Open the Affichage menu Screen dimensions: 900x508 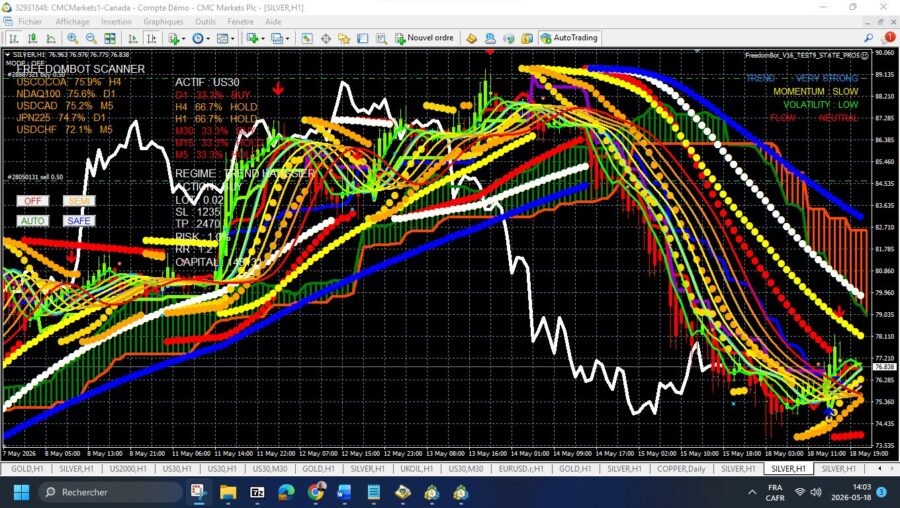(x=72, y=22)
